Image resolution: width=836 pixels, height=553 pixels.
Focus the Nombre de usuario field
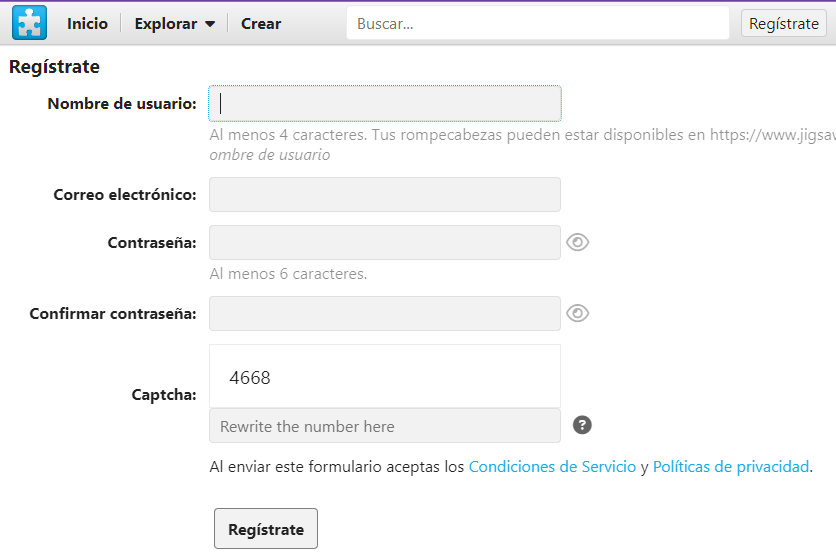pos(385,103)
